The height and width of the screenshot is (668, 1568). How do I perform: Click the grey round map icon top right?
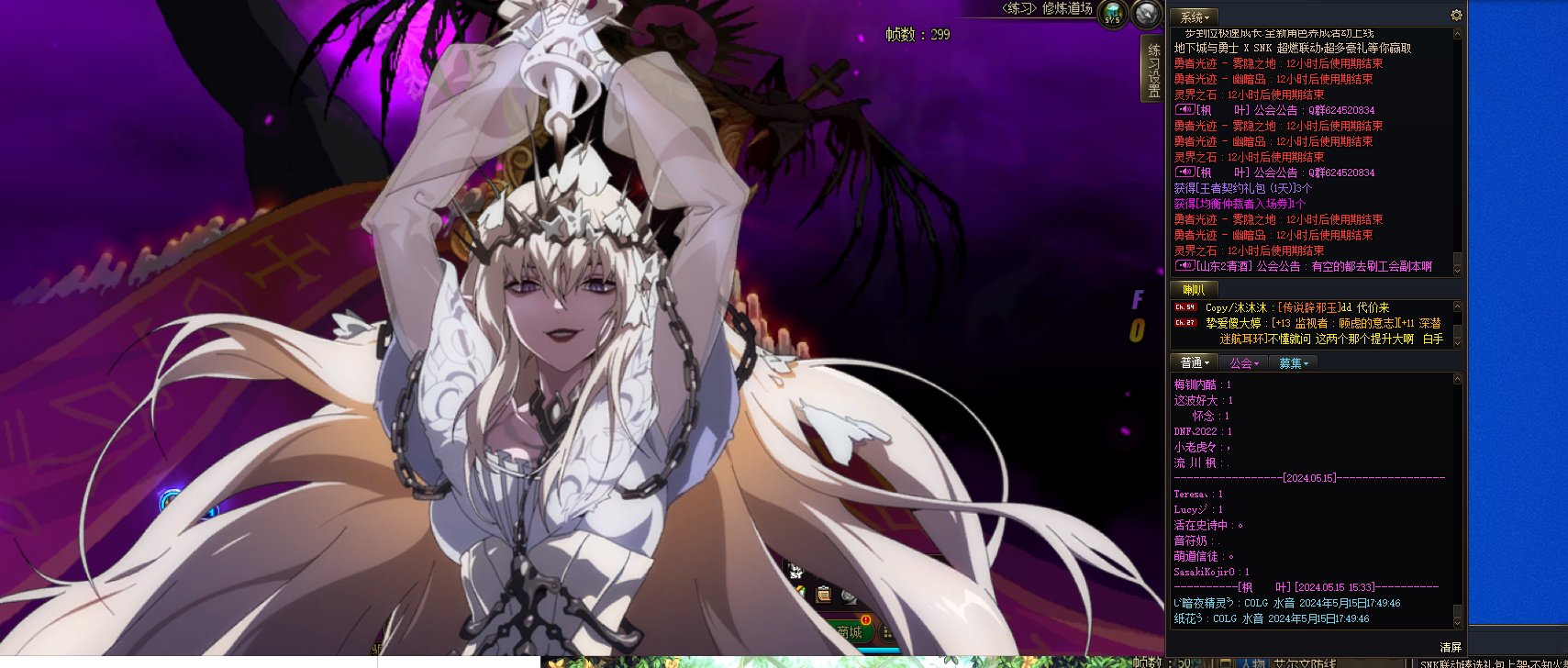(x=1147, y=14)
